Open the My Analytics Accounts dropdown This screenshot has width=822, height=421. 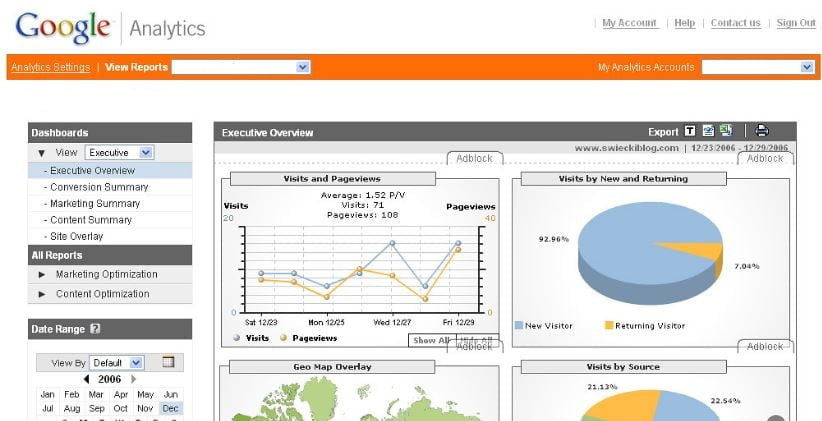(x=758, y=67)
